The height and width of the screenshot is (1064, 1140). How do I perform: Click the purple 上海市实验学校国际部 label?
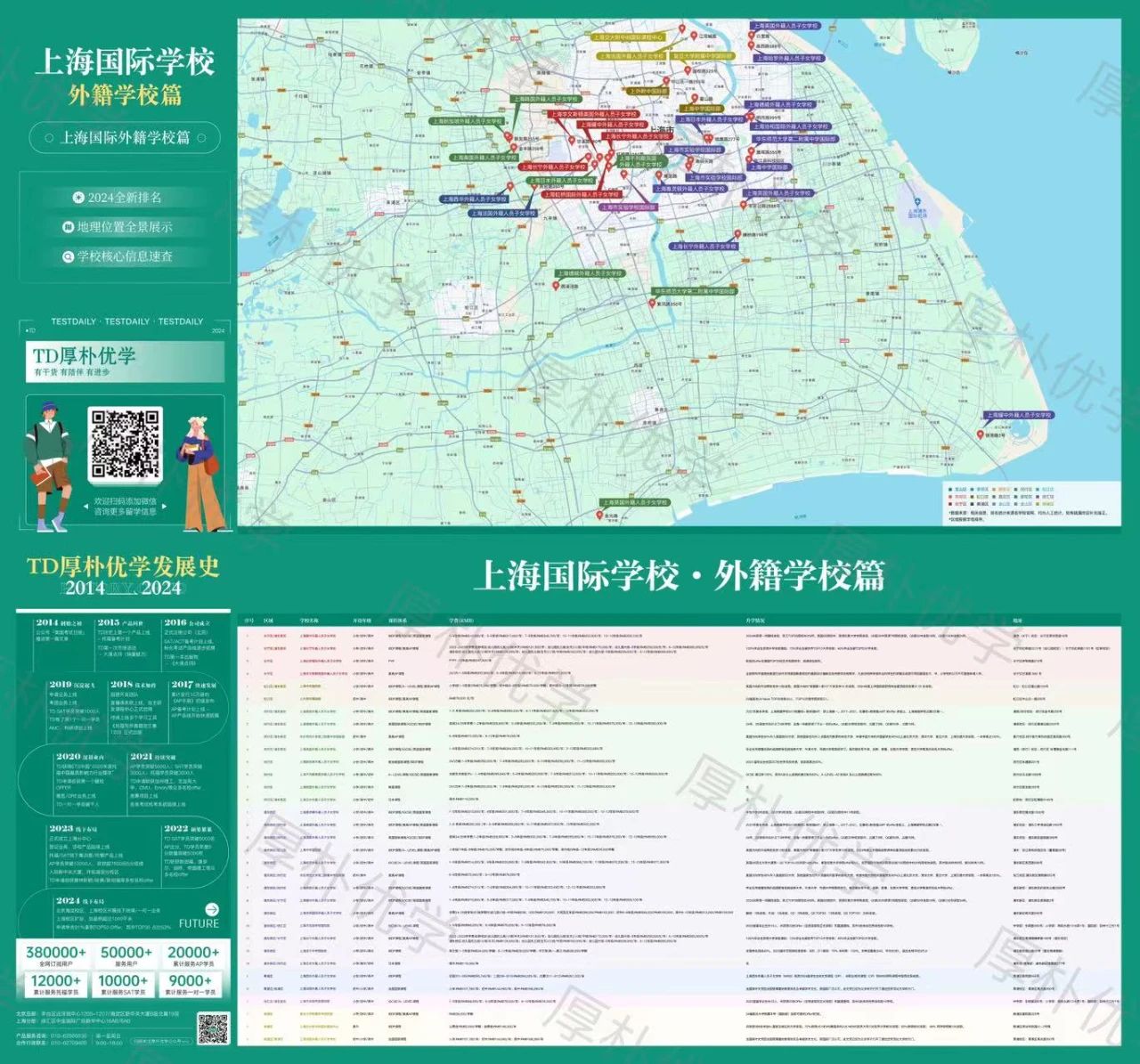point(629,207)
